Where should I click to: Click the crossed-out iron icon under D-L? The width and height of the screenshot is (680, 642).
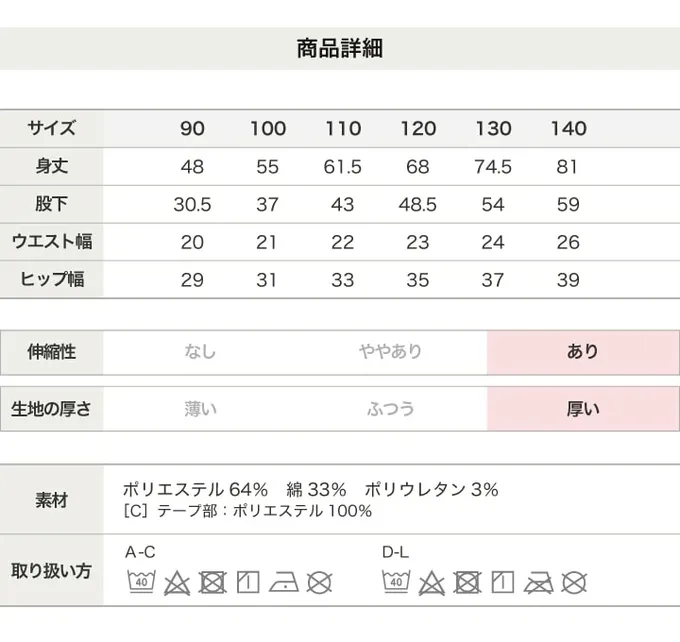click(x=539, y=581)
